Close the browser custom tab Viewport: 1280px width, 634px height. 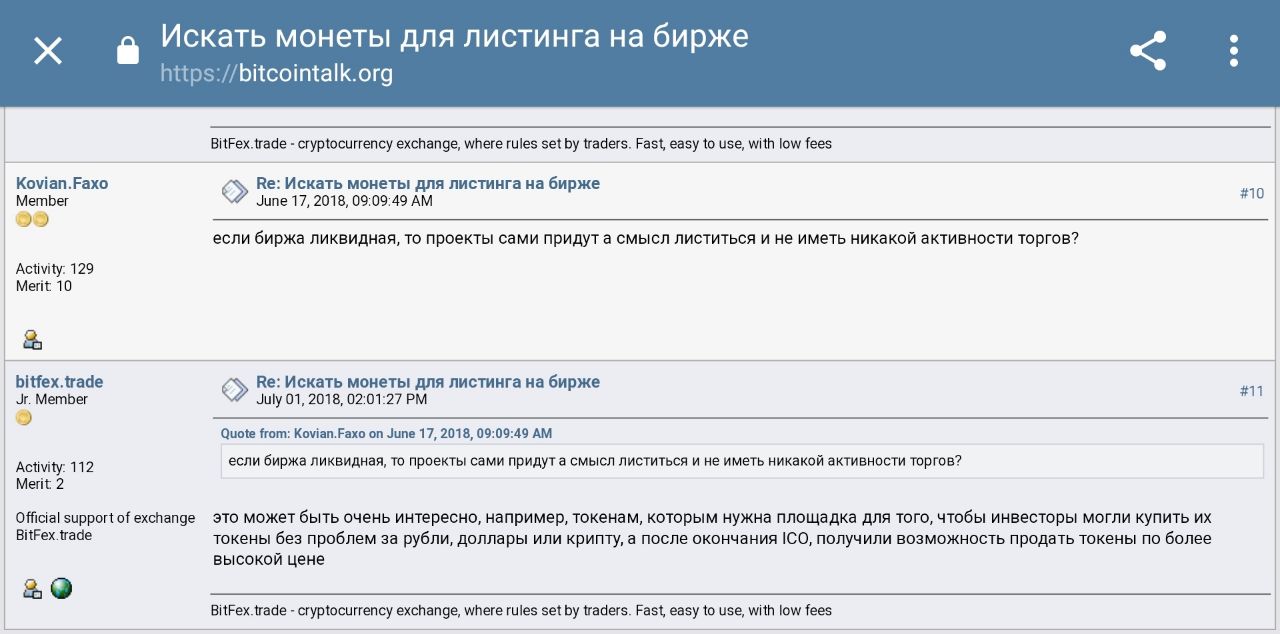pos(48,51)
